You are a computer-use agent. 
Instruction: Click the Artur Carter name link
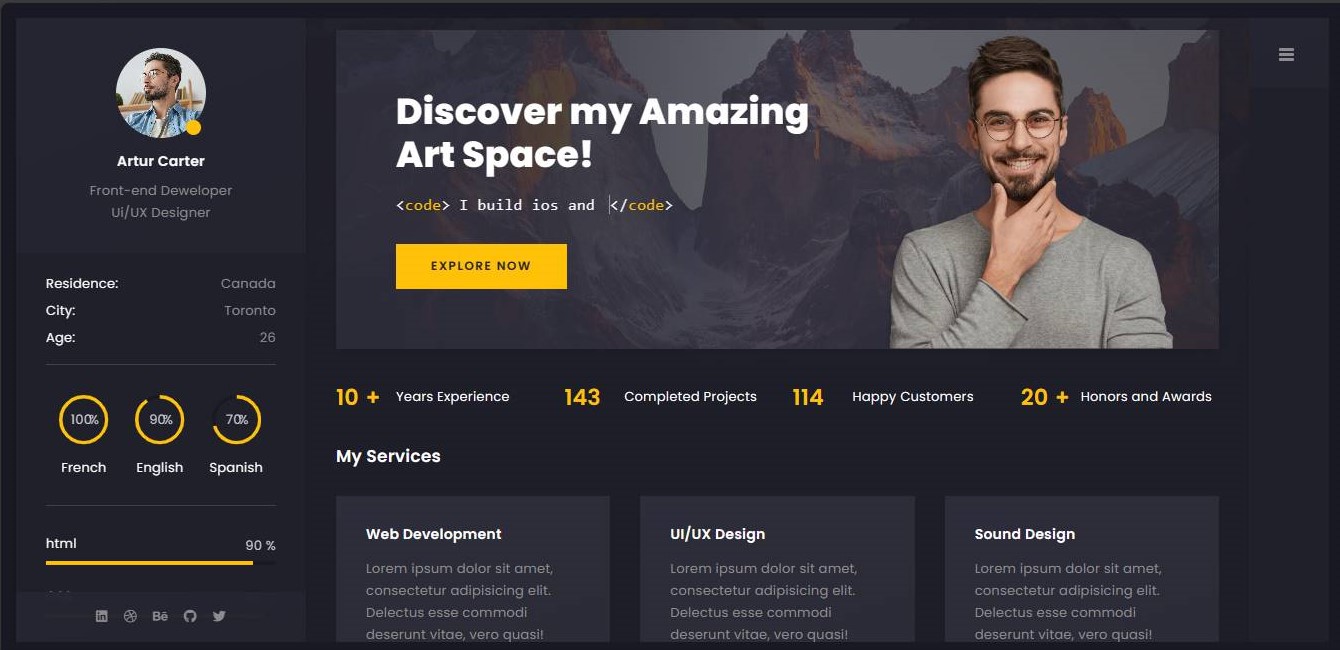click(161, 161)
